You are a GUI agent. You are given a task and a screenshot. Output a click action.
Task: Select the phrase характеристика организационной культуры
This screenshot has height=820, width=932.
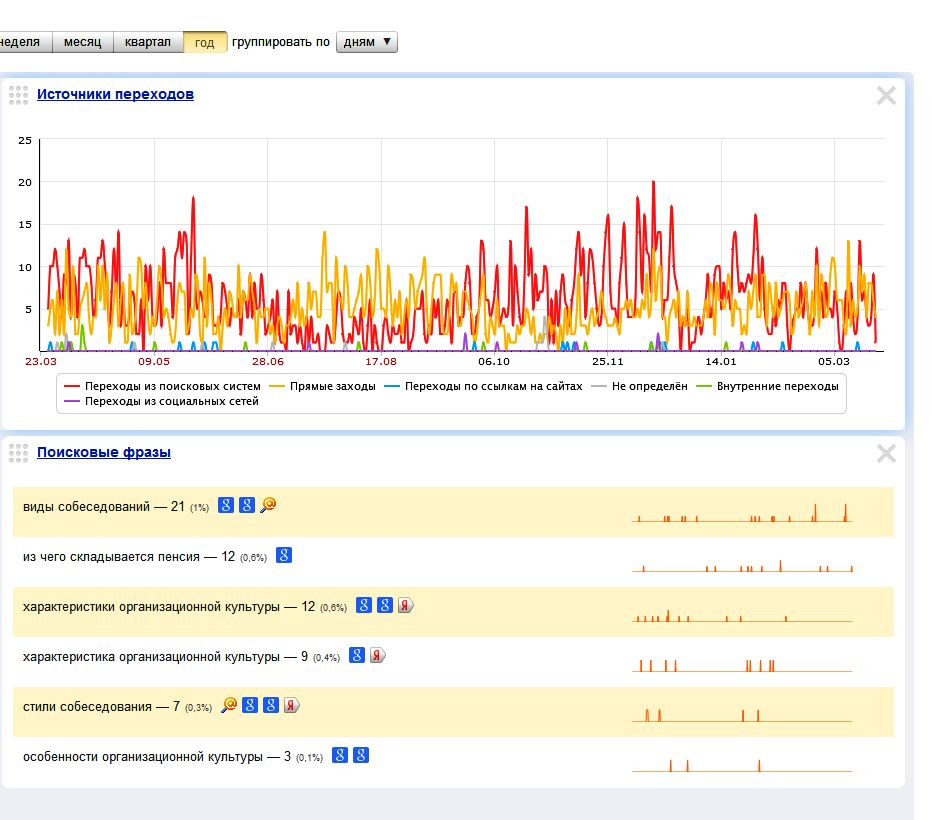coord(151,657)
